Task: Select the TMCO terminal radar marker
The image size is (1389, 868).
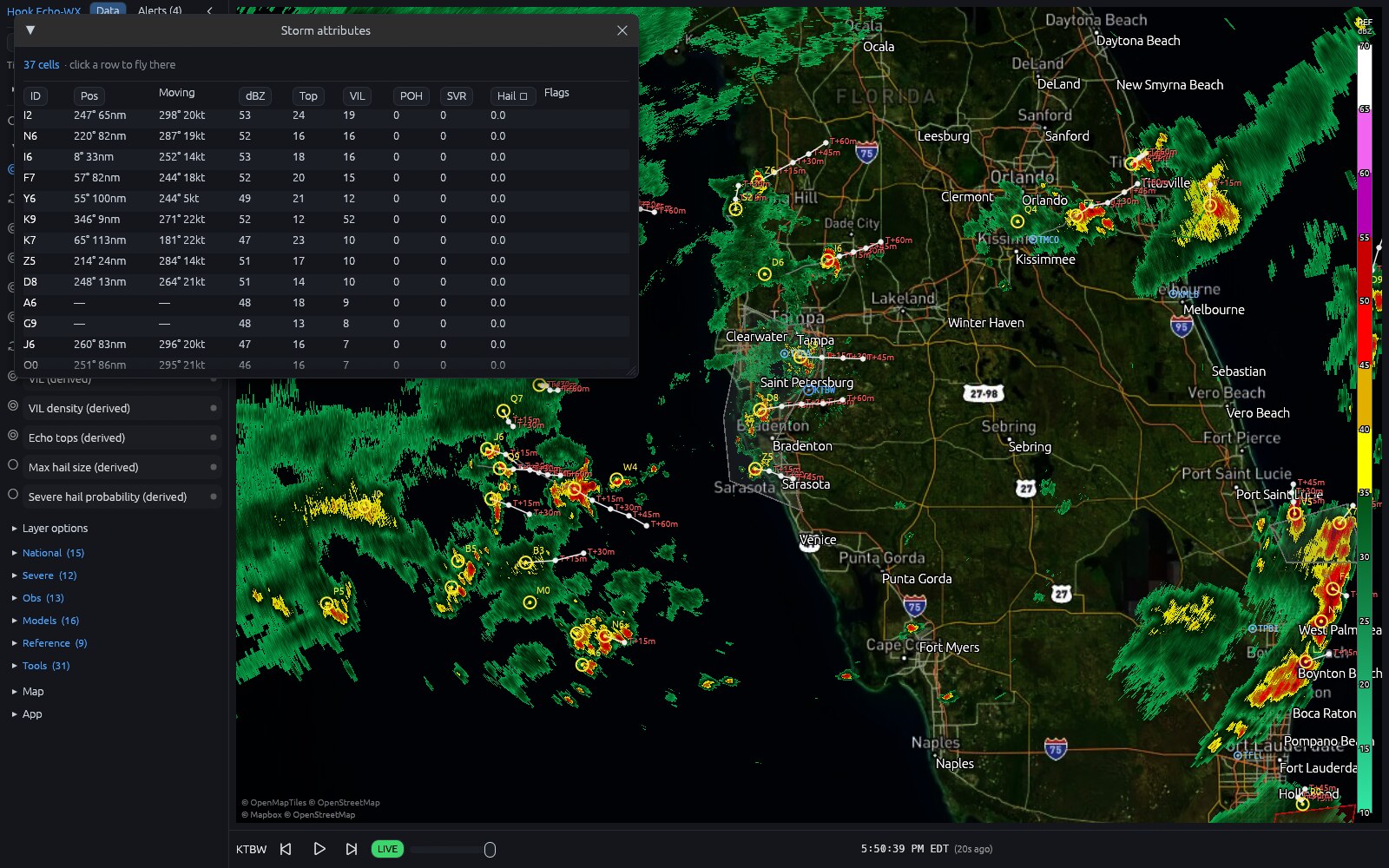Action: pos(1032,240)
